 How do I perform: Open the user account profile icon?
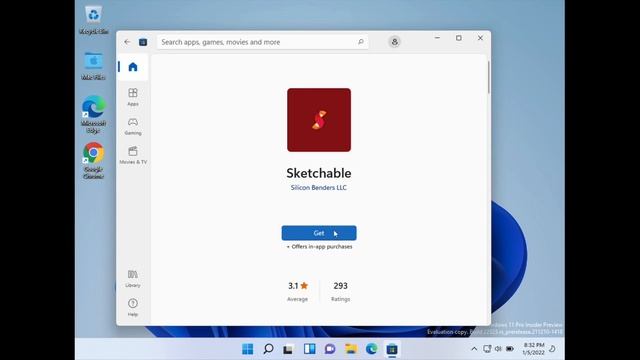pyautogui.click(x=394, y=42)
